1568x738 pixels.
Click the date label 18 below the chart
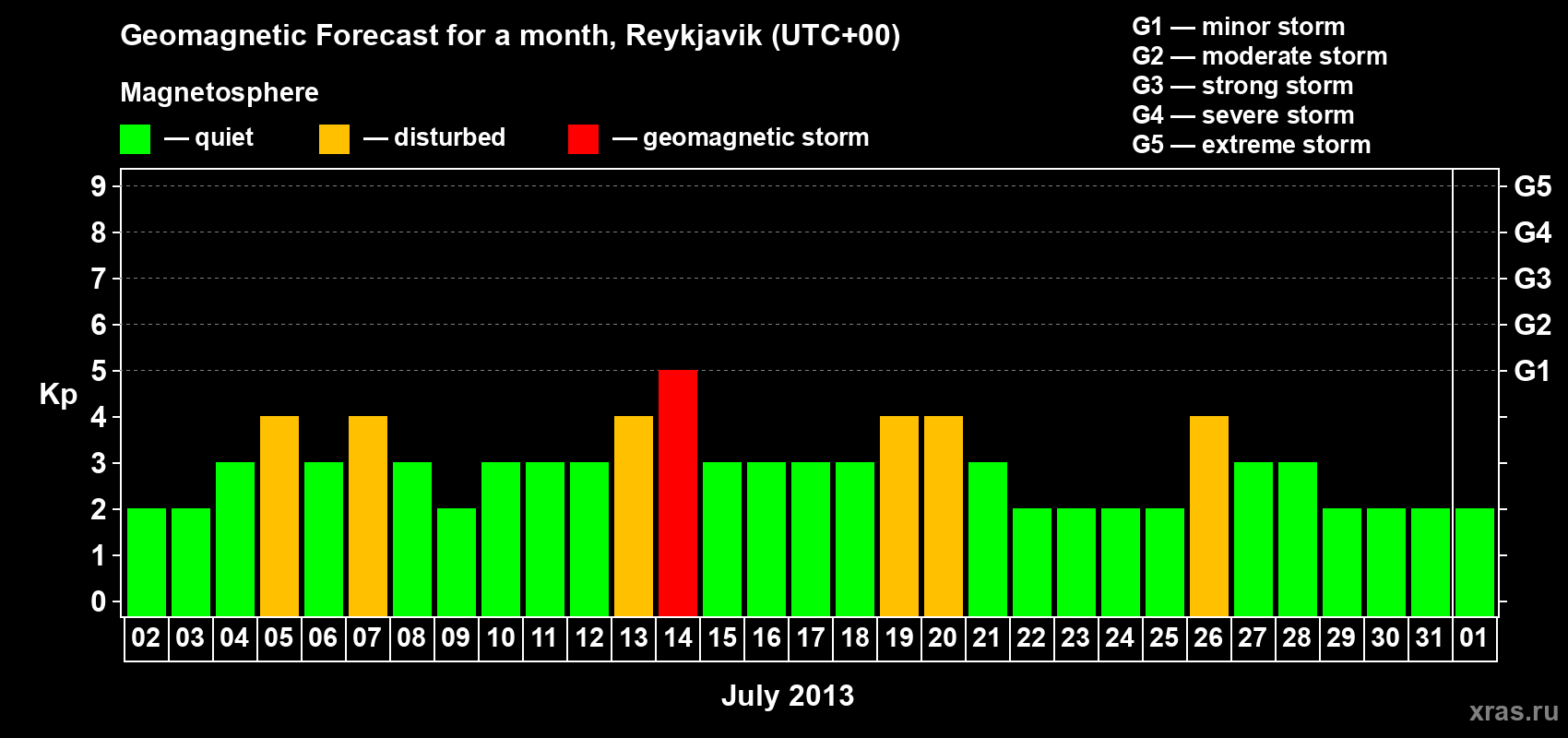pos(855,638)
